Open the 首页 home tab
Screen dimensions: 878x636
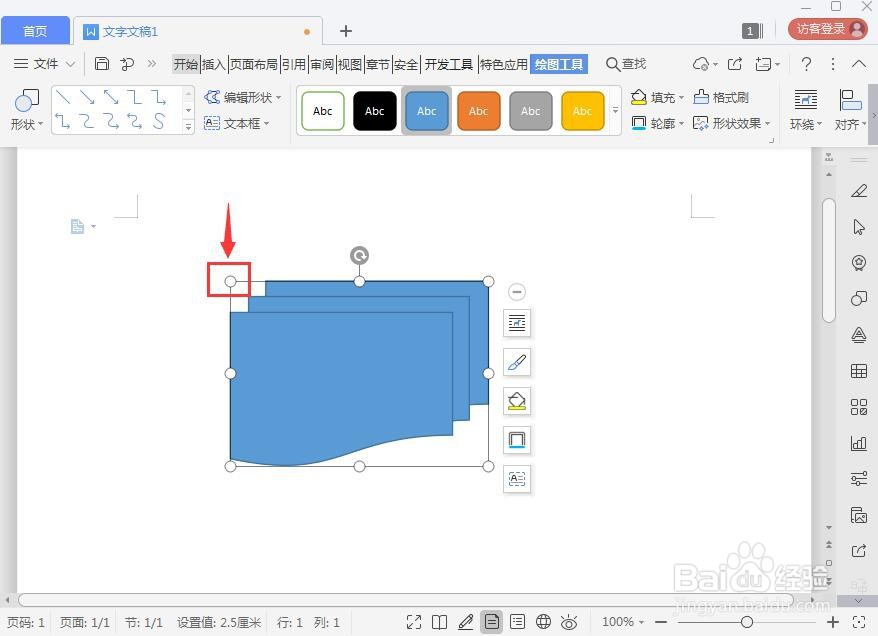[x=35, y=30]
